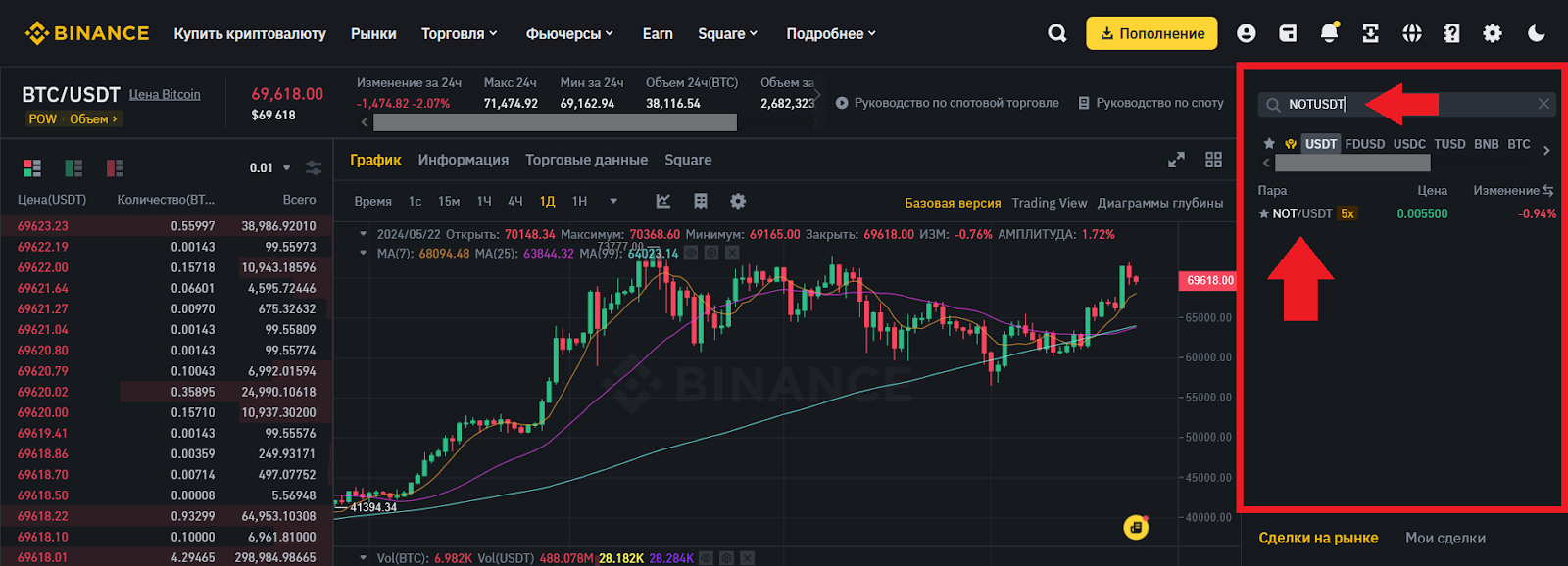Viewport: 1568px width, 566px height.
Task: Switch to the Информация tab
Action: coord(464,160)
